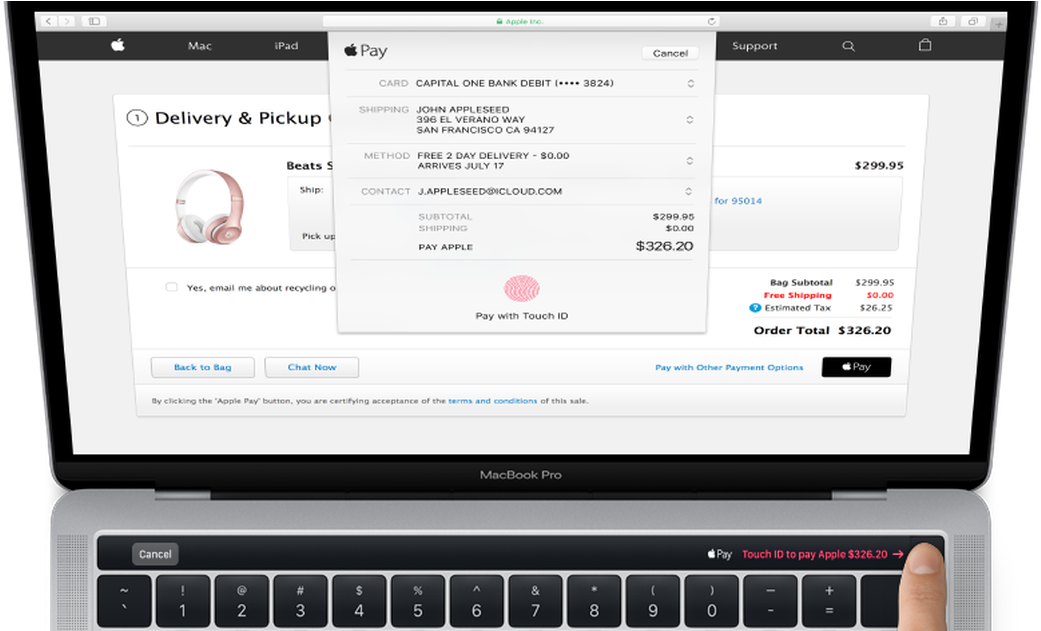1041x631 pixels.
Task: Go forward with Safari forward arrow
Action: pos(66,21)
